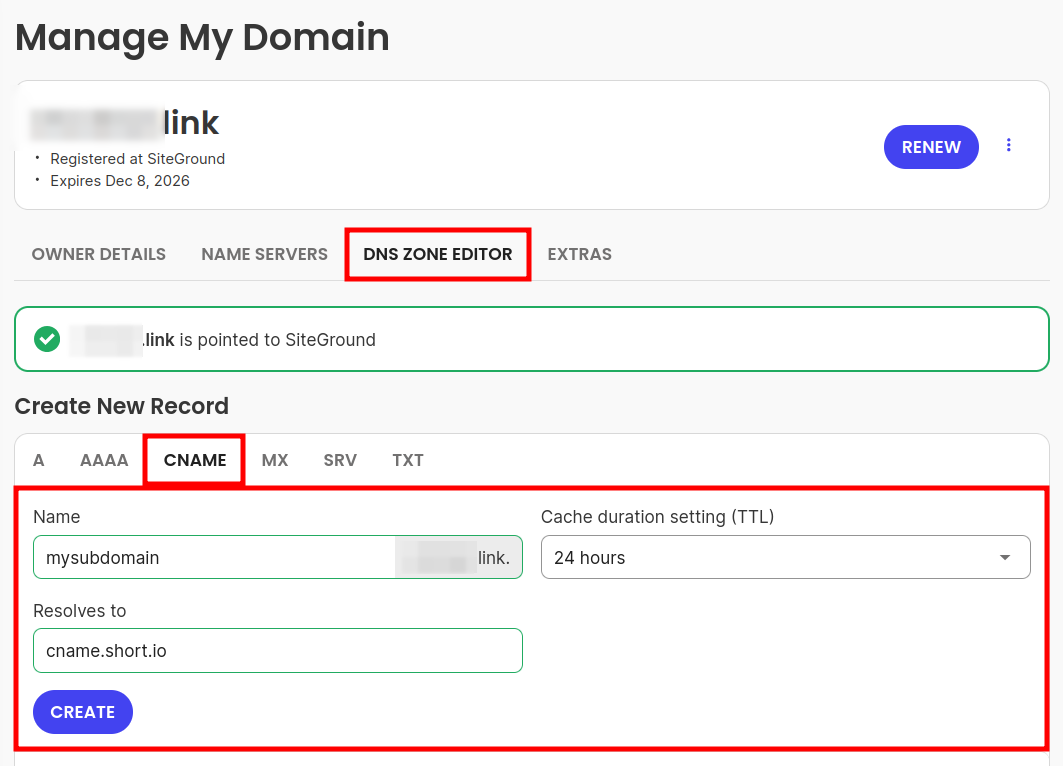Switch to the MX record tab

tap(275, 460)
